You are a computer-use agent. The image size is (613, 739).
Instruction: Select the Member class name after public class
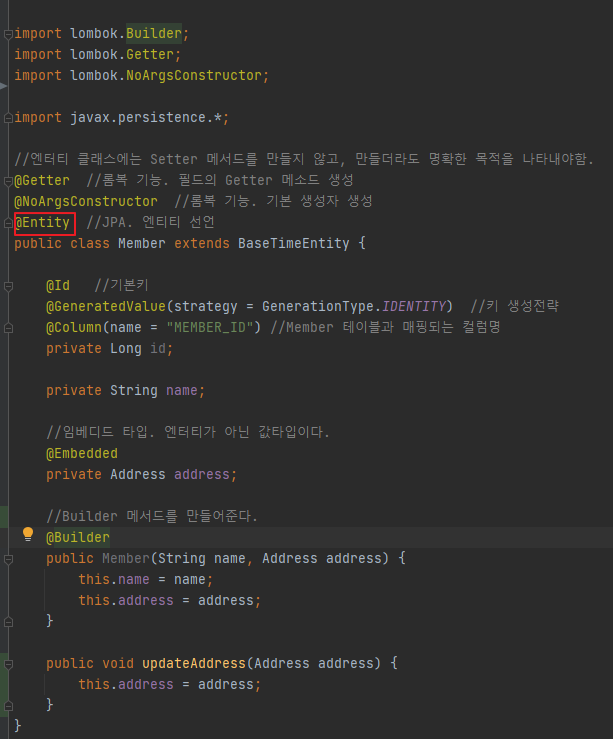pyautogui.click(x=141, y=243)
